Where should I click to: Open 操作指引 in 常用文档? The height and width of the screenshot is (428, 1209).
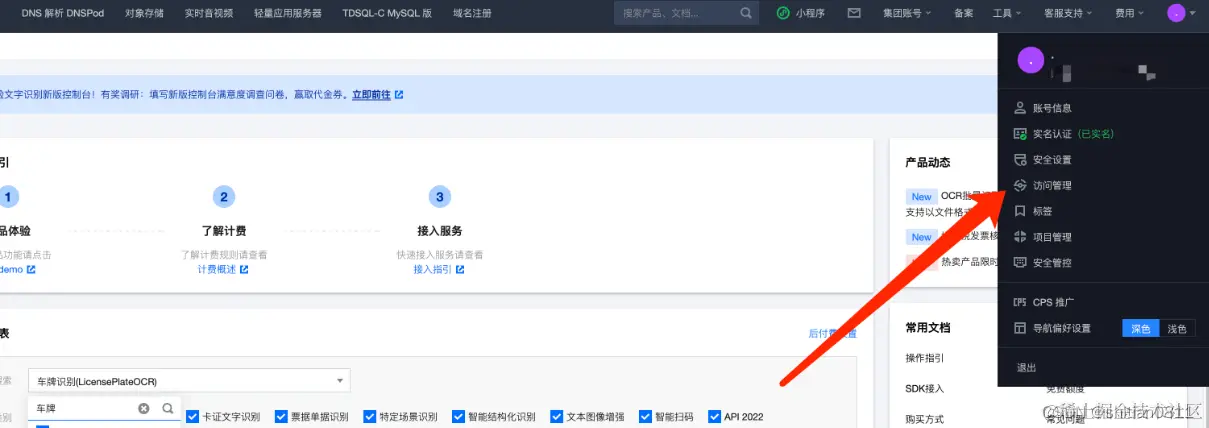click(x=925, y=358)
